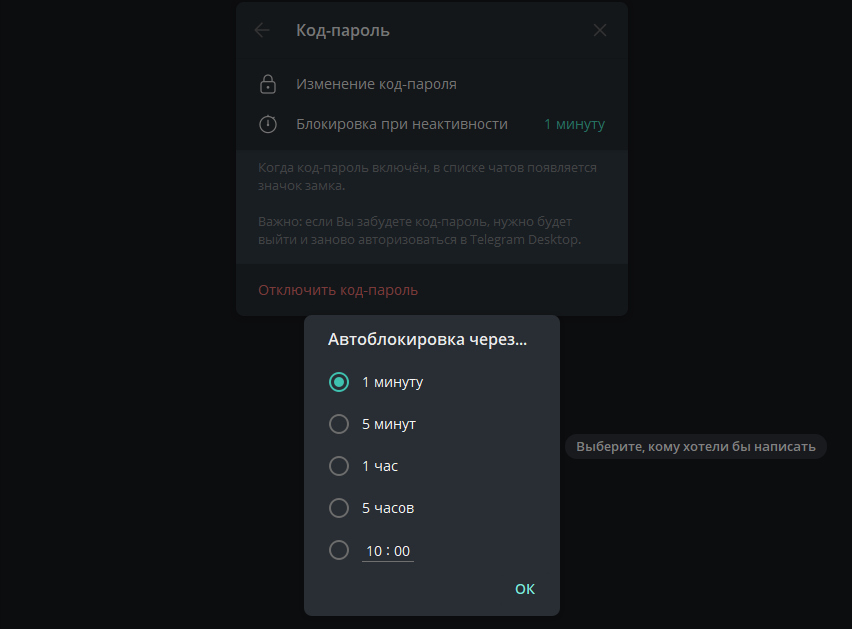Click the padlock icon for passcode change
This screenshot has height=629, width=852.
click(x=268, y=85)
